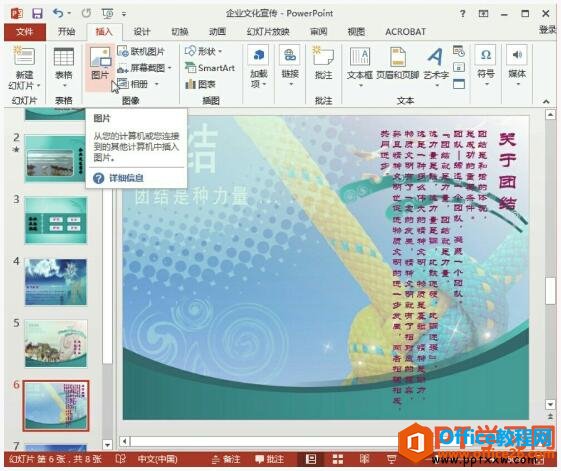Open the 文件 File tab
Screen dimensions: 561x471
[x=25, y=32]
